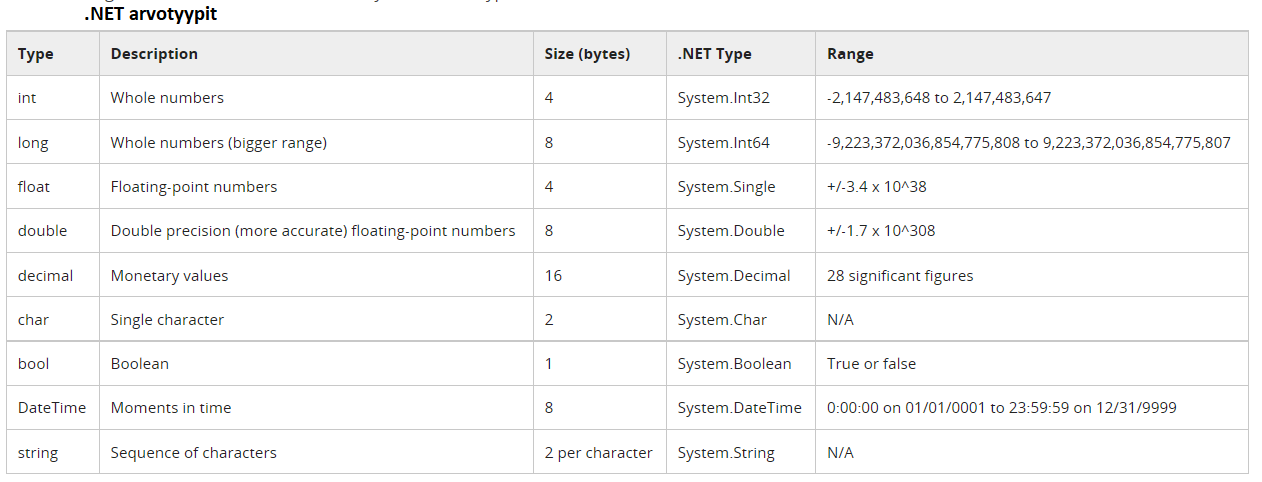Screen dimensions: 1262x482
Task: Select the "Monetary values" description cell
Action: [169, 275]
